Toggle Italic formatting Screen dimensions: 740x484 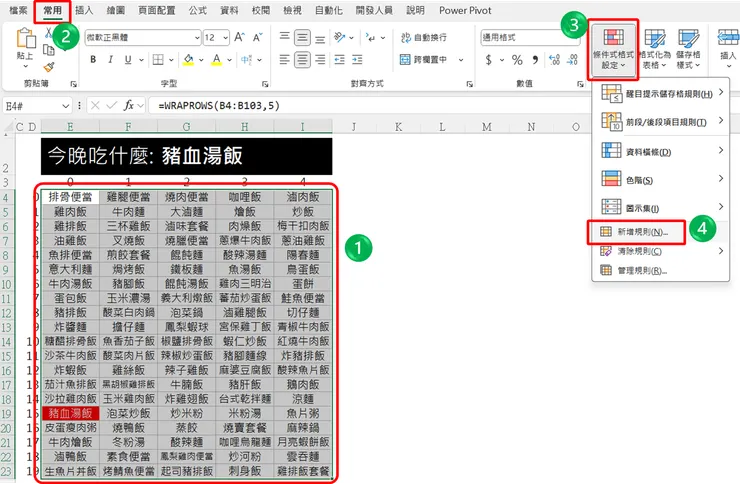(110, 59)
